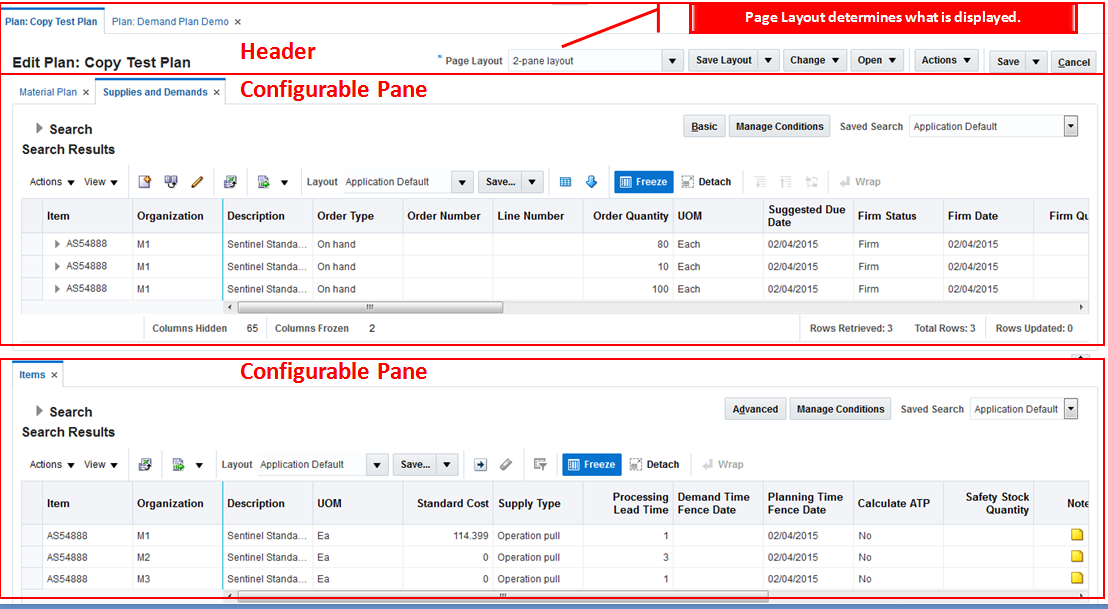The width and height of the screenshot is (1108, 609).
Task: Click the refresh icon in Supplies and Demands toolbar
Action: point(230,182)
